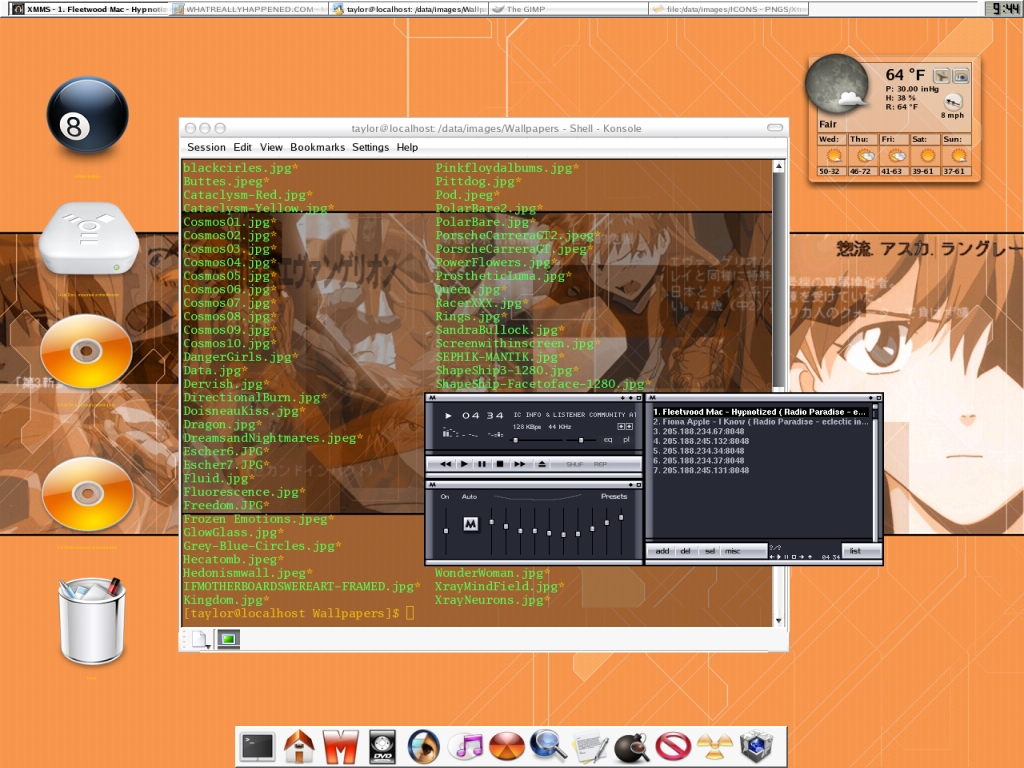
Task: Click the XMMS pause button
Action: point(482,464)
